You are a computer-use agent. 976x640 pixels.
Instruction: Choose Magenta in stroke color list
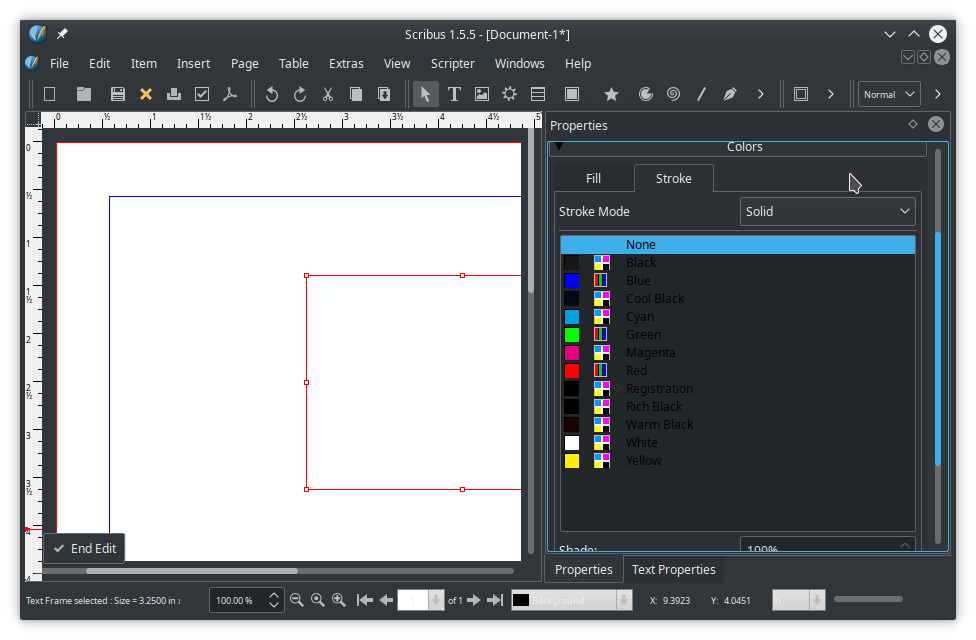click(x=650, y=353)
